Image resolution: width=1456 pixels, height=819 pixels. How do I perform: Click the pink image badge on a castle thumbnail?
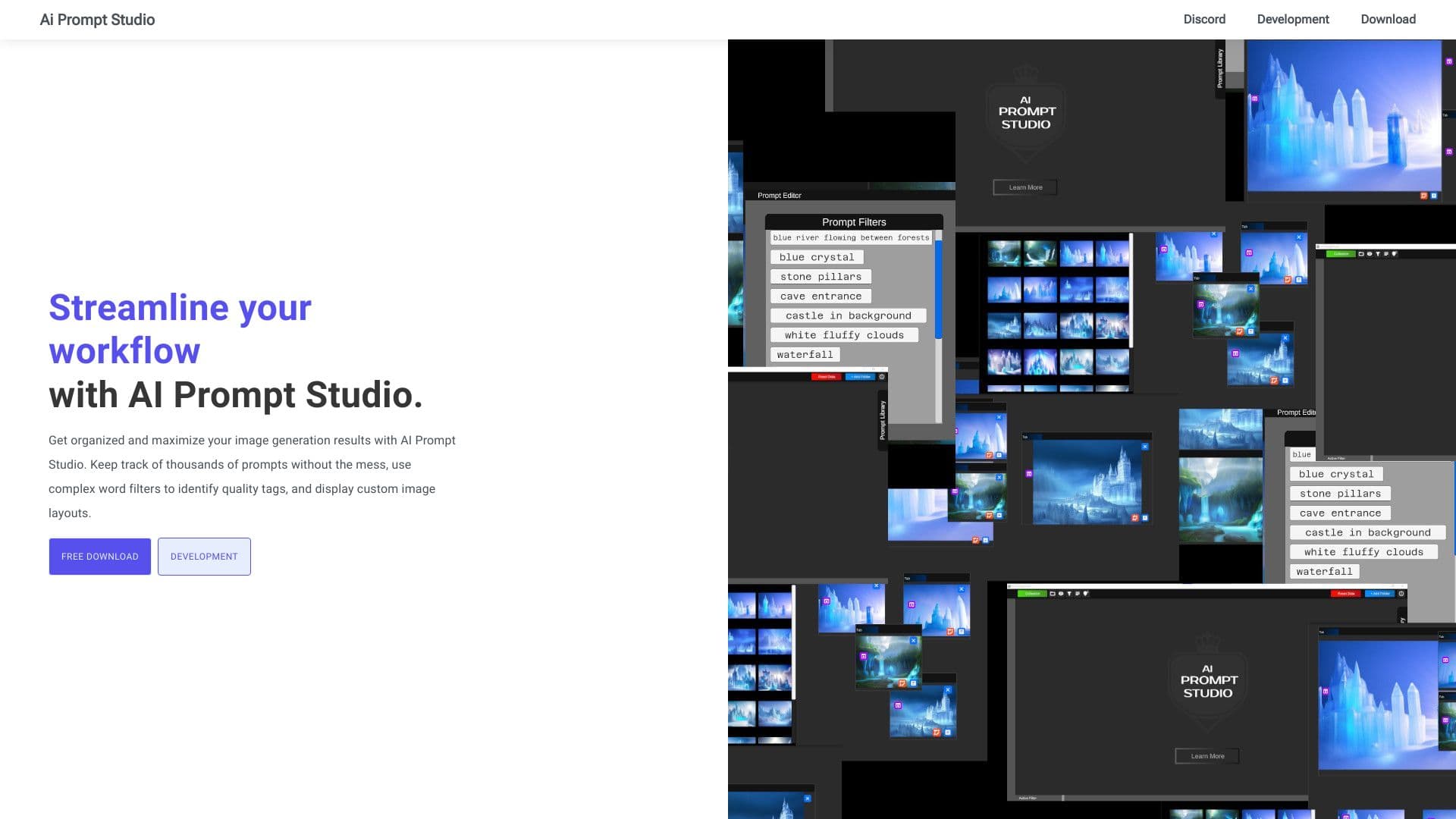pos(1029,473)
